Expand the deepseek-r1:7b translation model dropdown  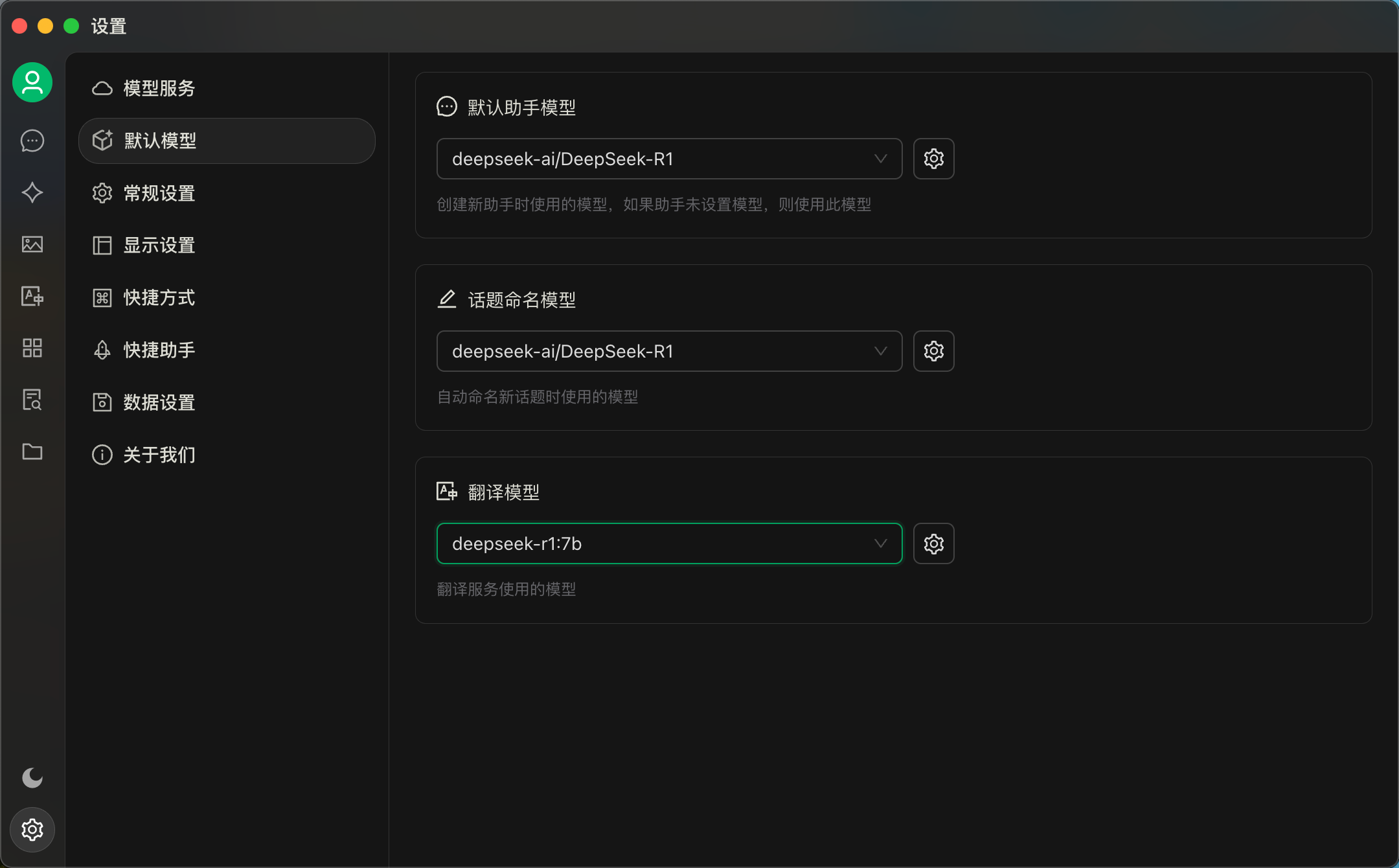669,543
